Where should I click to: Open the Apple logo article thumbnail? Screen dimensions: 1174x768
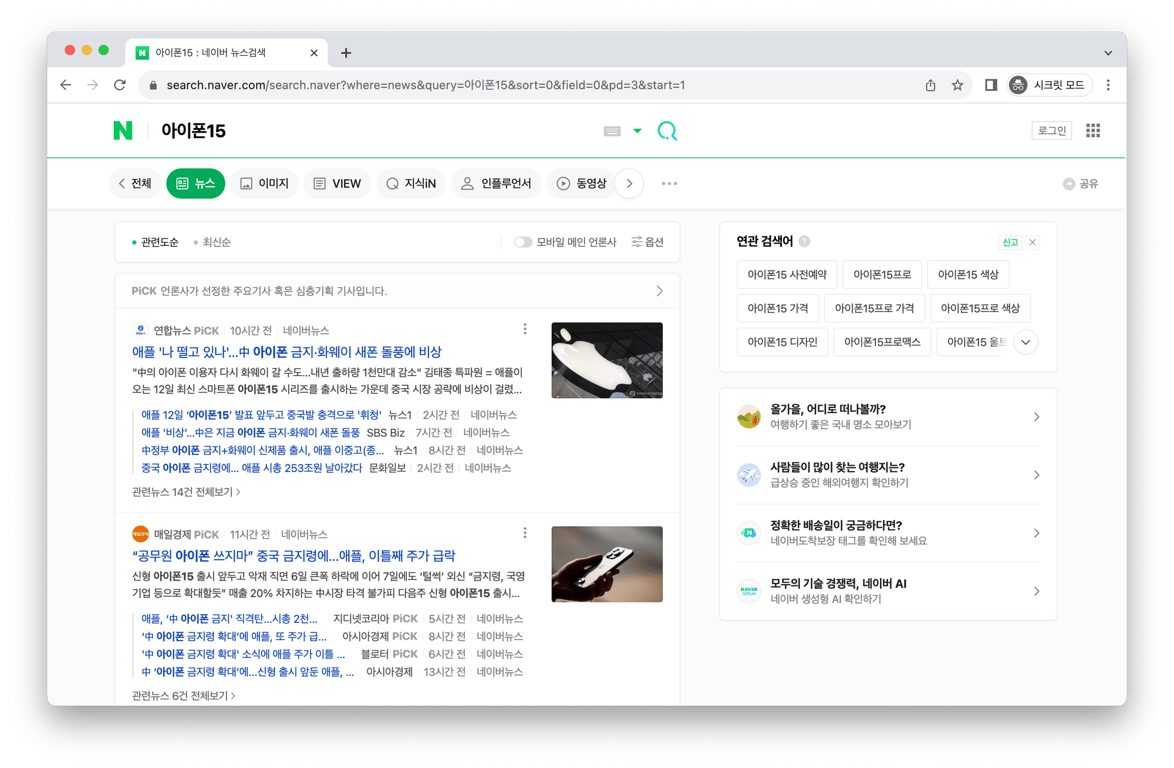coord(607,360)
